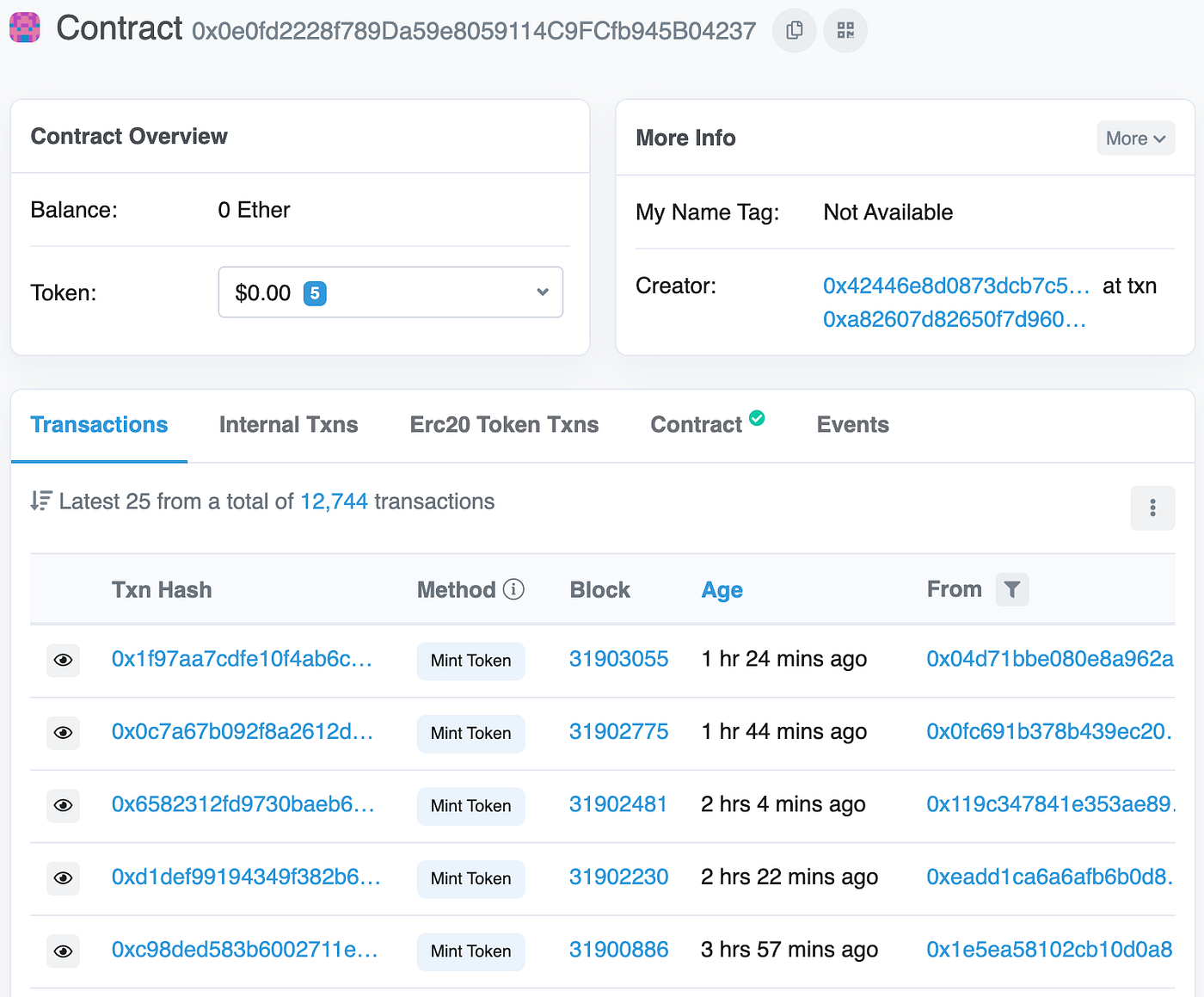Image resolution: width=1204 pixels, height=997 pixels.
Task: Toggle the Age column header format
Action: click(722, 590)
